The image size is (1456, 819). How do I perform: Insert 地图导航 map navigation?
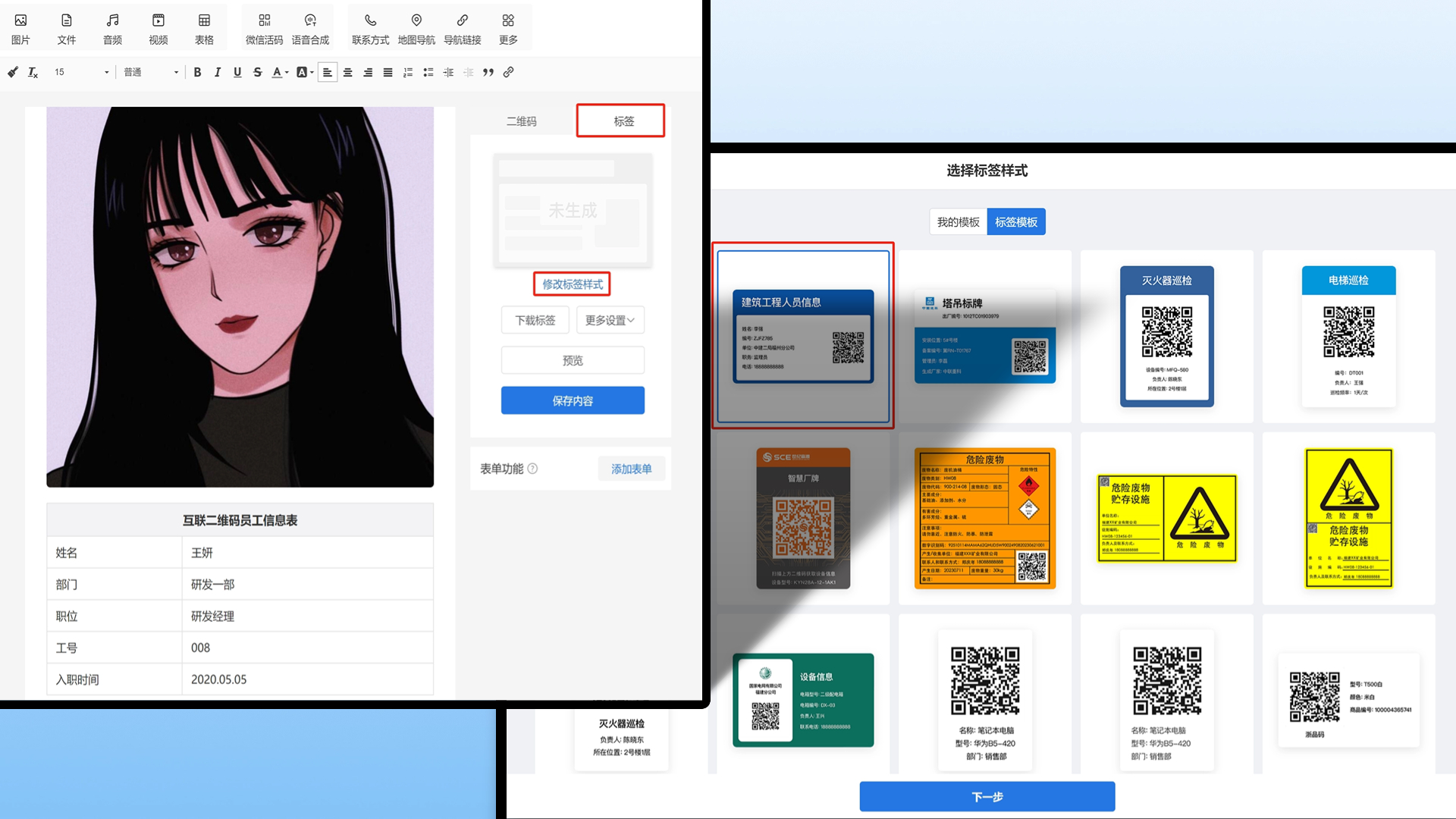[416, 29]
